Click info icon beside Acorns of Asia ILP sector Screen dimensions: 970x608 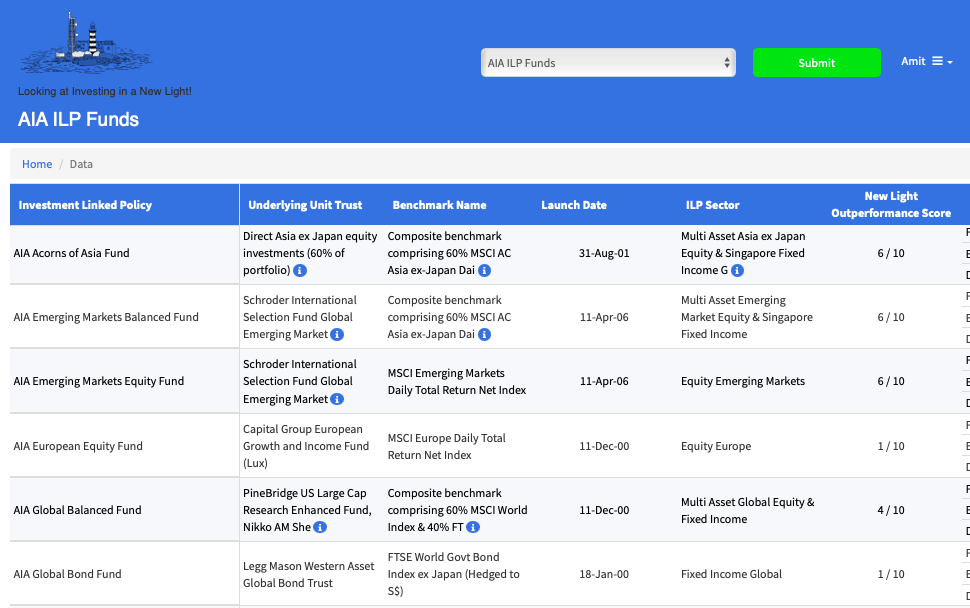[x=737, y=271]
